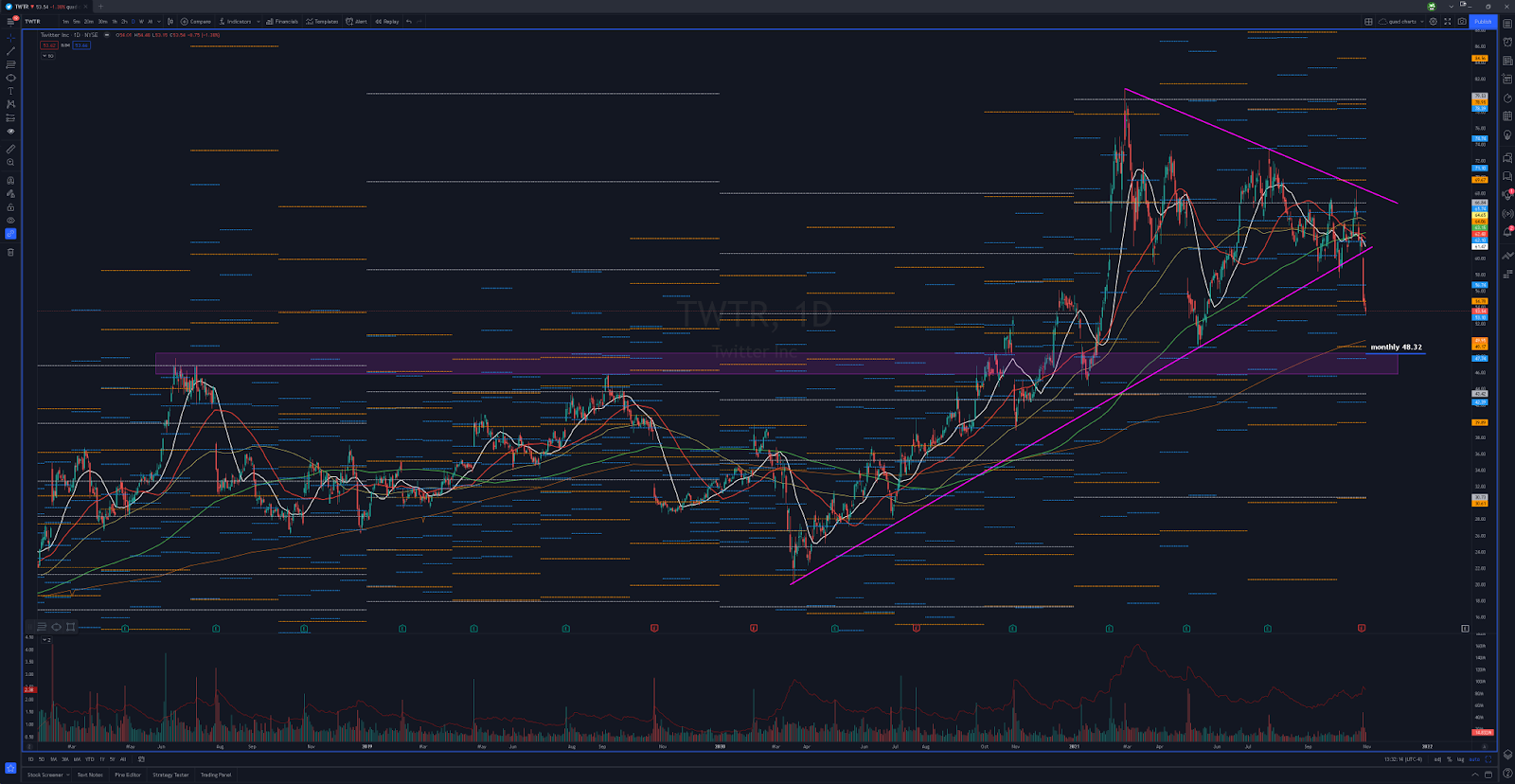Select the measure ruler tool
Image resolution: width=1515 pixels, height=784 pixels.
click(x=10, y=149)
